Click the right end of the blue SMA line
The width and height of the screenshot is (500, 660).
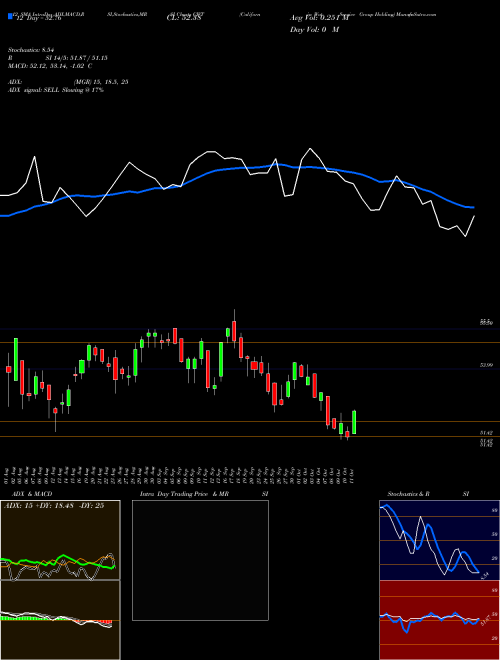pyautogui.click(x=473, y=207)
